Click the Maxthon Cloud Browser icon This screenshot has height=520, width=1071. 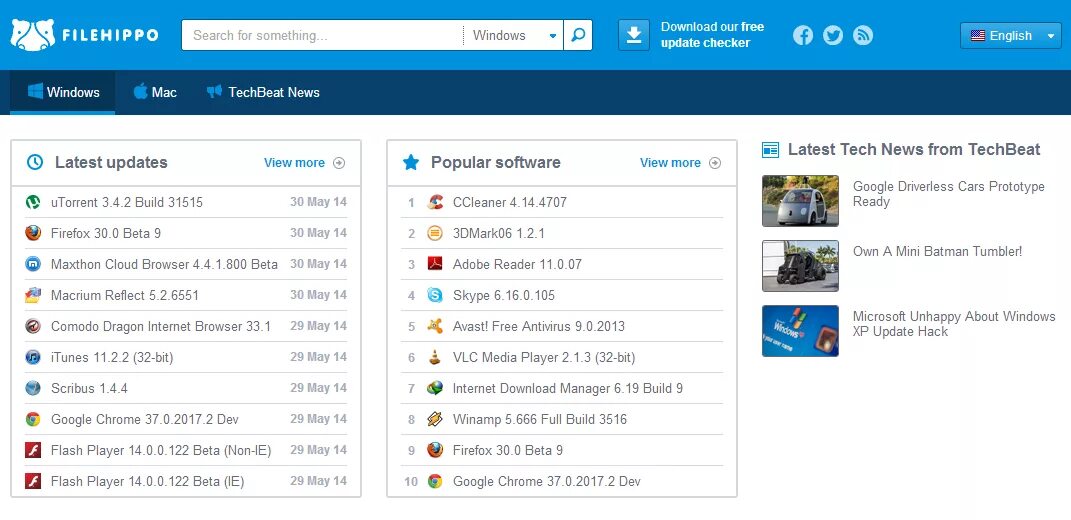click(33, 264)
